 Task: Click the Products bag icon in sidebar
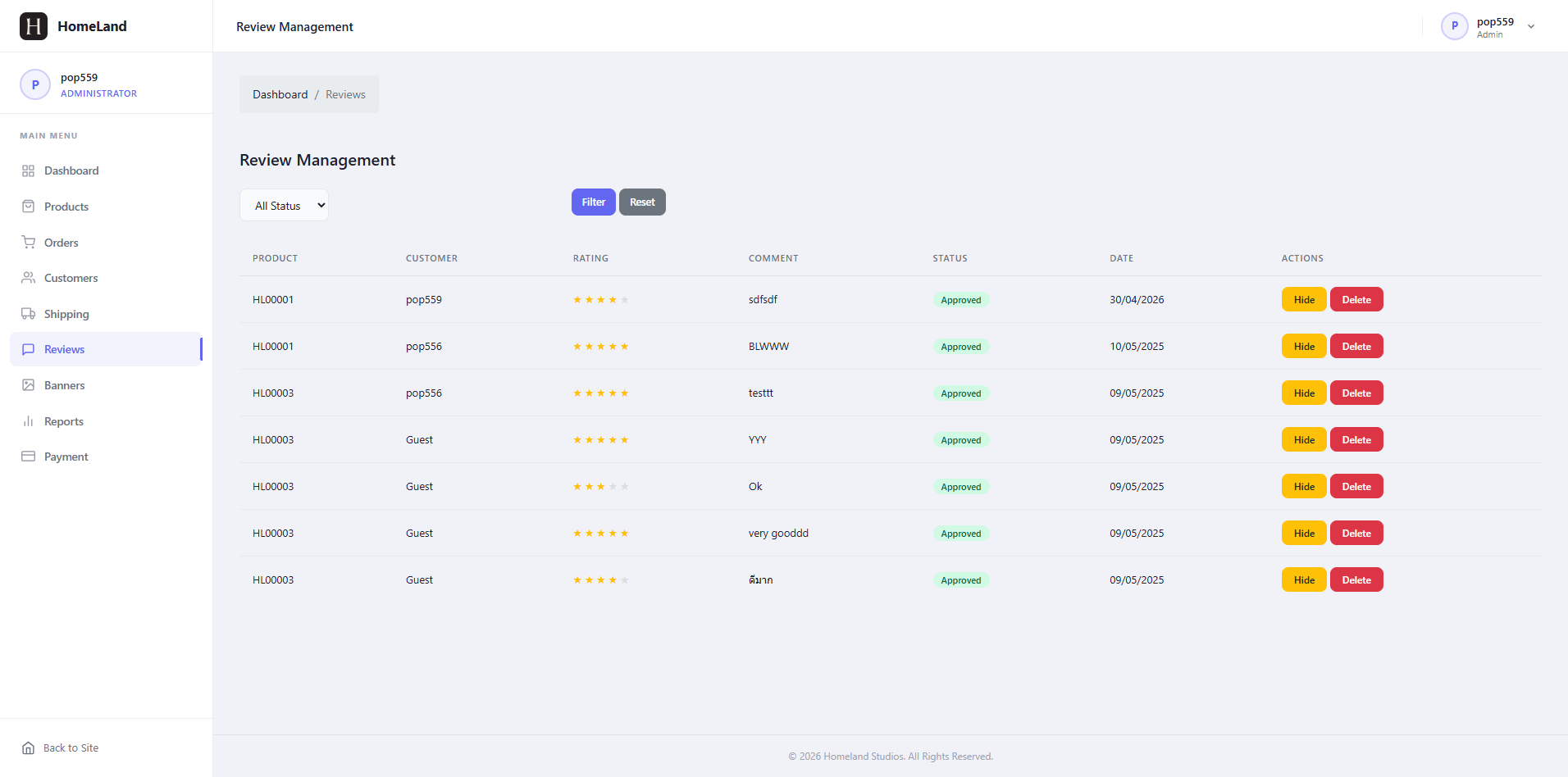(28, 207)
